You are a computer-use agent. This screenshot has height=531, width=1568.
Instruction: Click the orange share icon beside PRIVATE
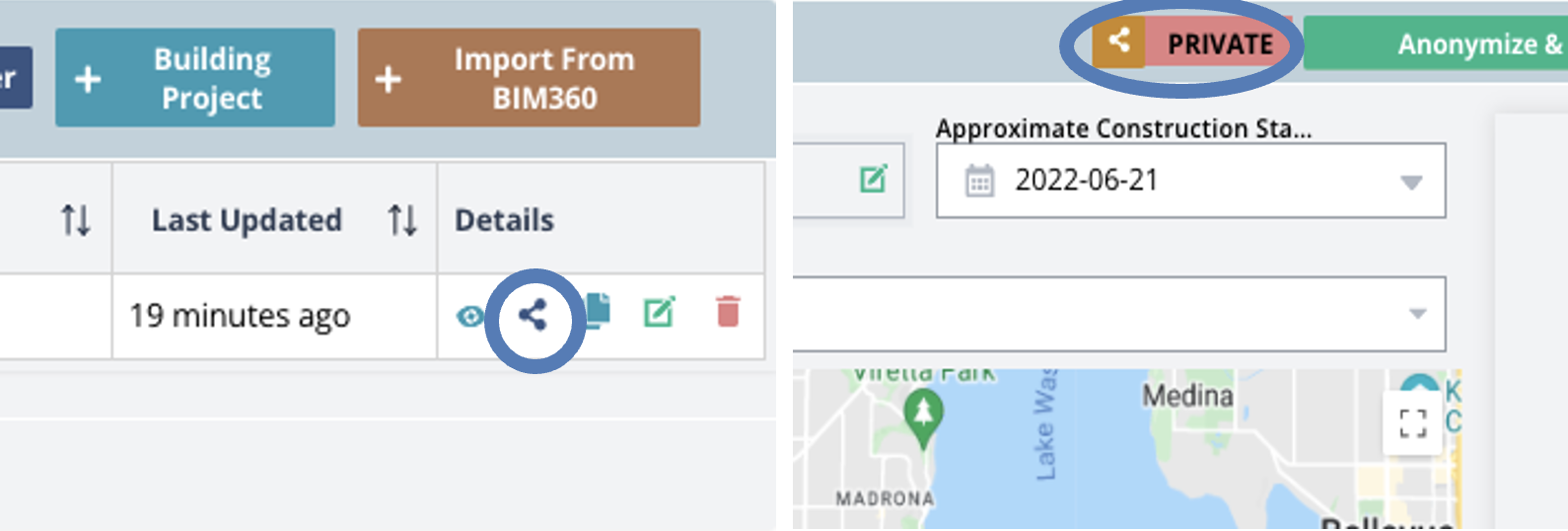coord(1118,41)
